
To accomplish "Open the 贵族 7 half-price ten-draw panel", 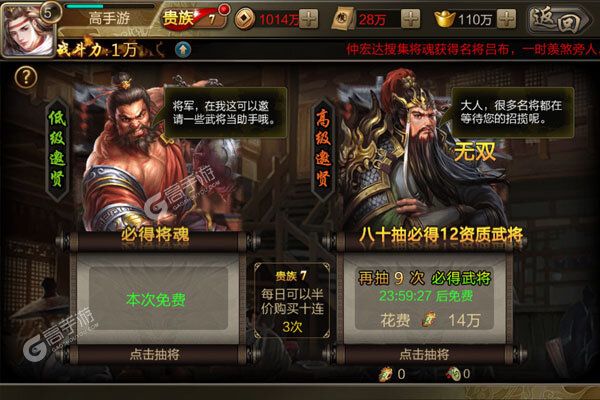I will [x=292, y=301].
